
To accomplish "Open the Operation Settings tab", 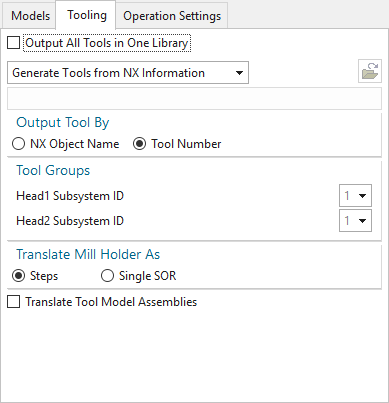I will tap(172, 16).
